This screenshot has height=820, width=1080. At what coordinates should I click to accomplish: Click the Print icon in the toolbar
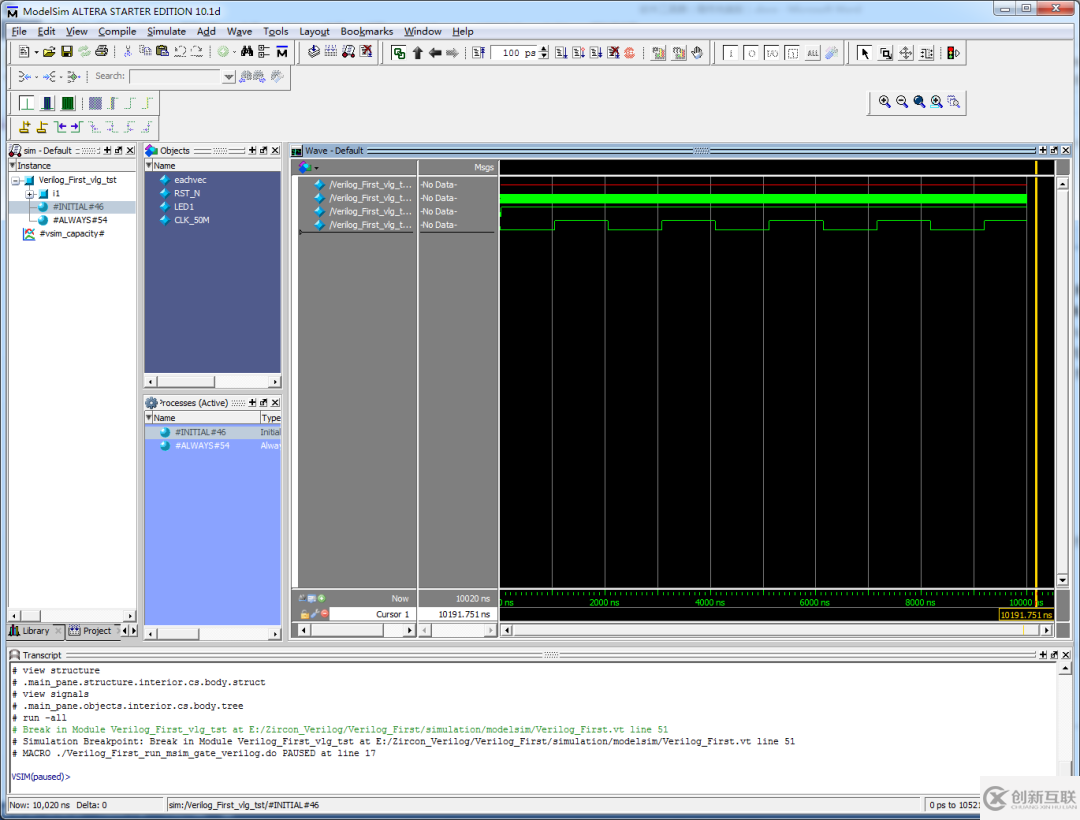click(x=101, y=52)
